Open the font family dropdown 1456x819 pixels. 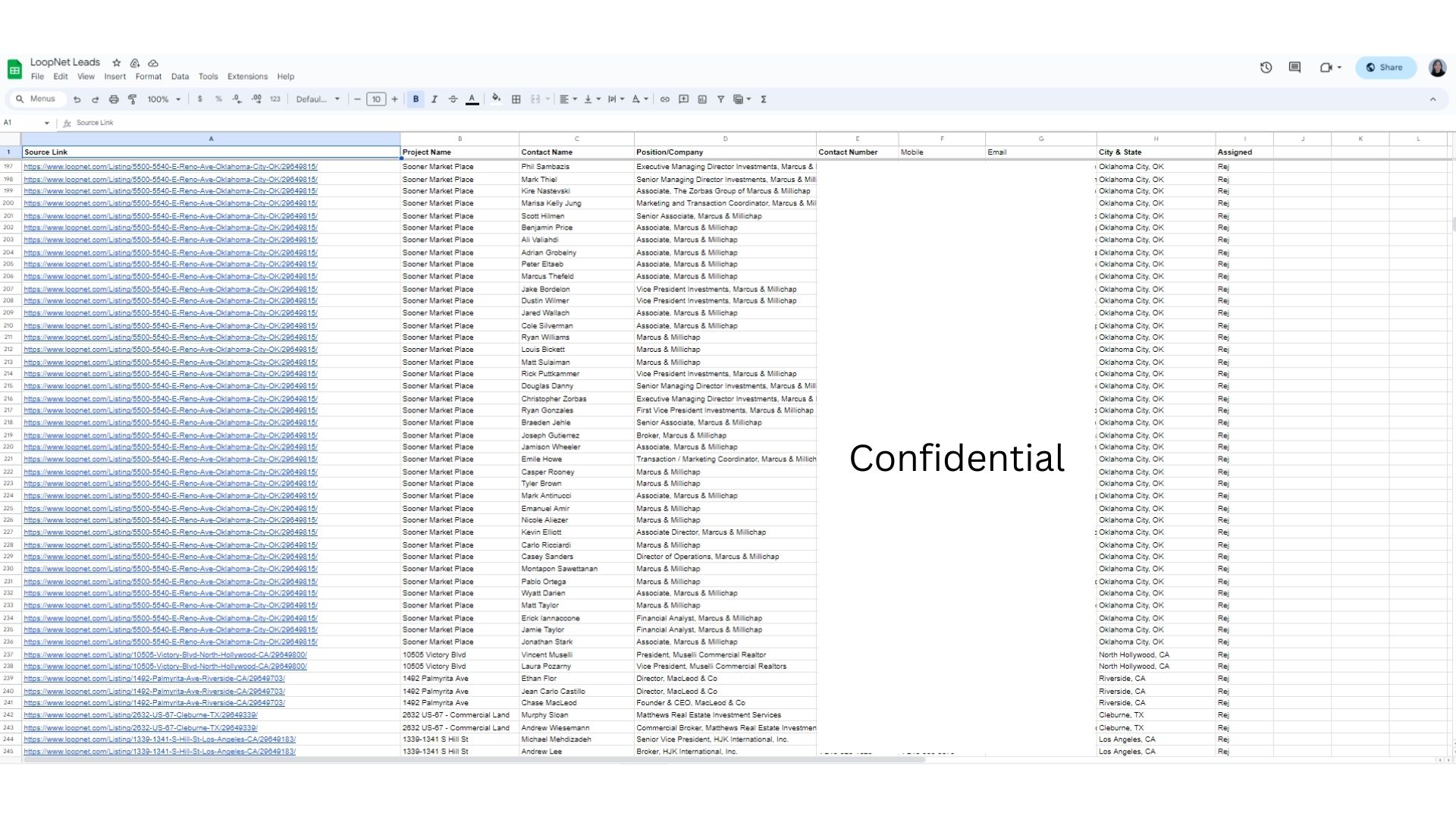tap(318, 99)
